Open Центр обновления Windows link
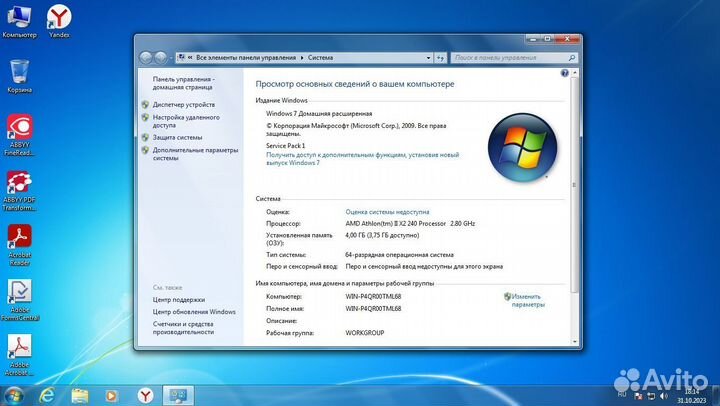The height and width of the screenshot is (406, 720). point(194,312)
